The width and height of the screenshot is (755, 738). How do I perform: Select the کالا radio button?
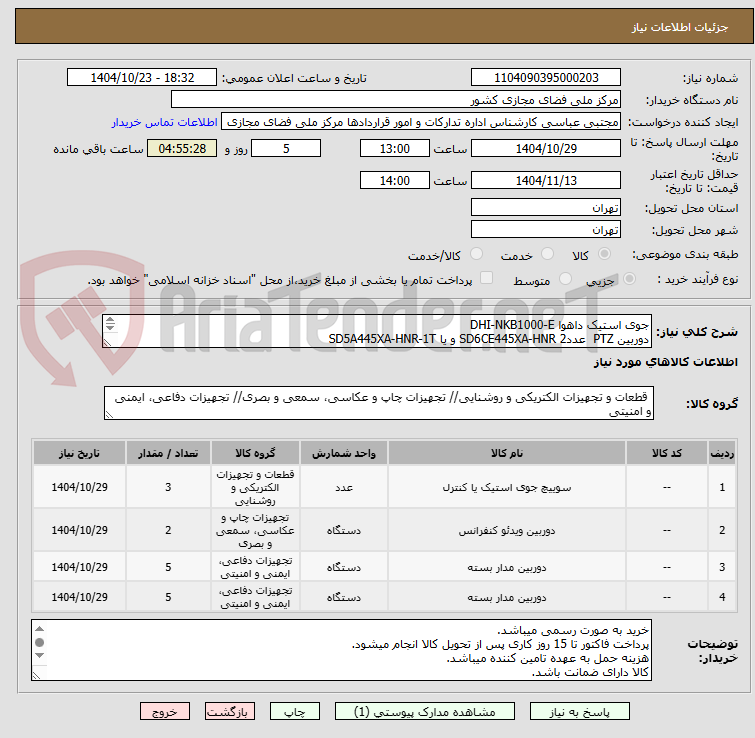point(604,254)
